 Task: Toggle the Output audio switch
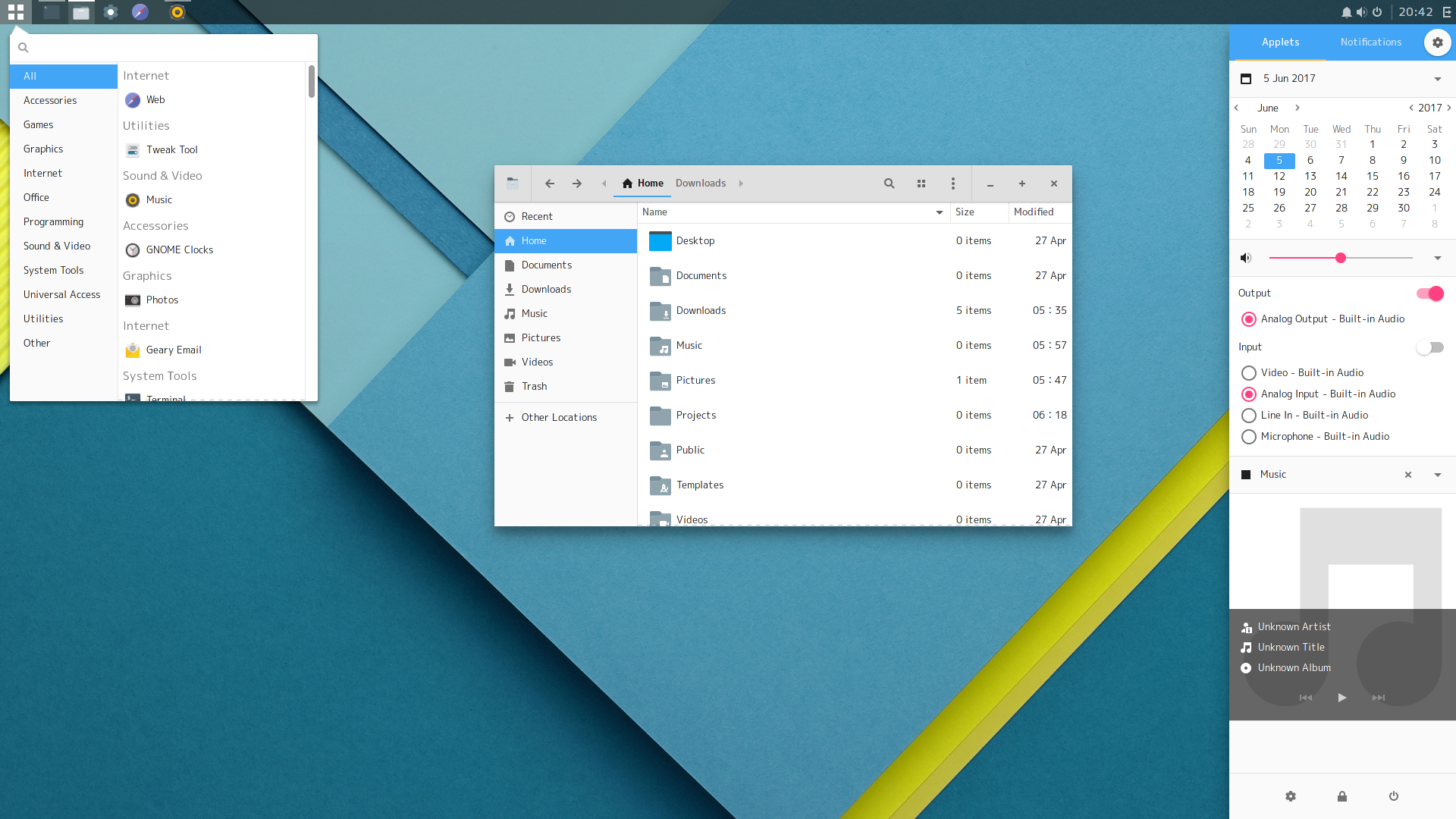coord(1429,293)
